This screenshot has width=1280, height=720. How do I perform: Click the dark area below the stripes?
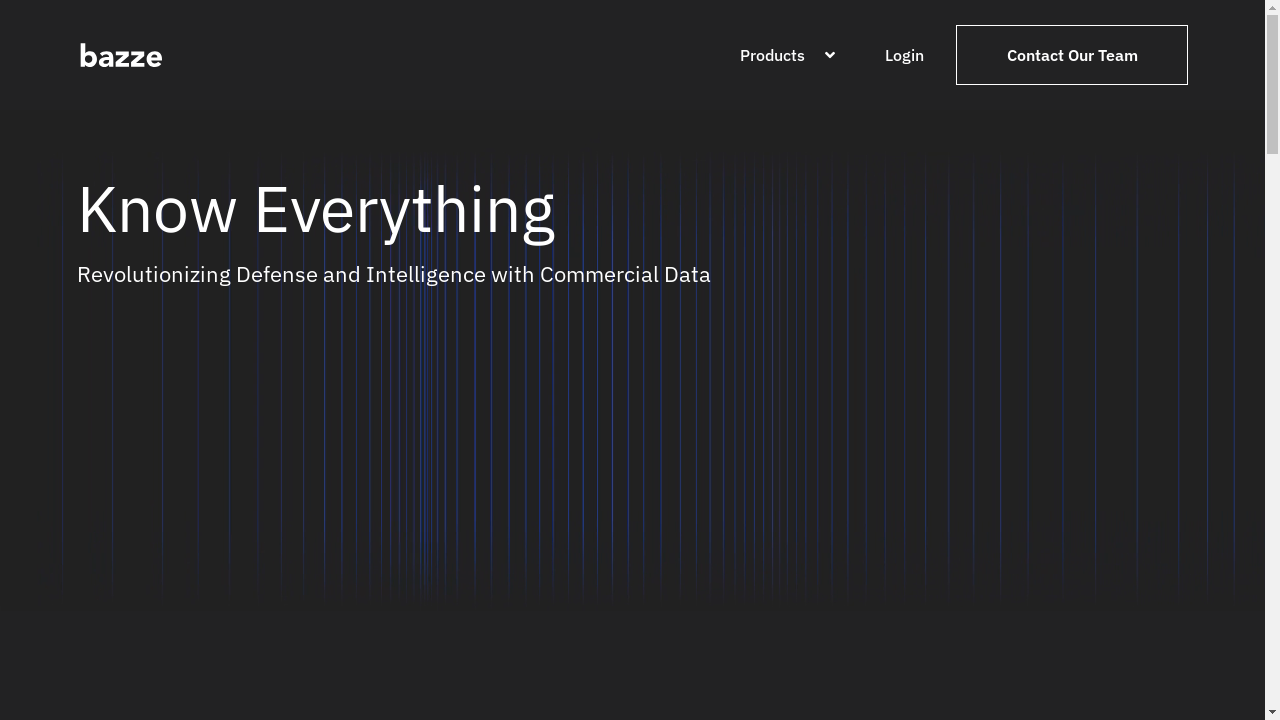coord(640,660)
